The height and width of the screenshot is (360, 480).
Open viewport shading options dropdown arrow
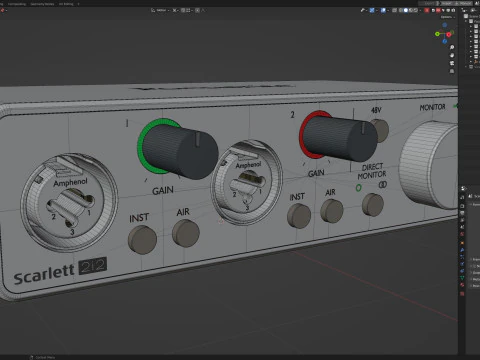[420, 10]
